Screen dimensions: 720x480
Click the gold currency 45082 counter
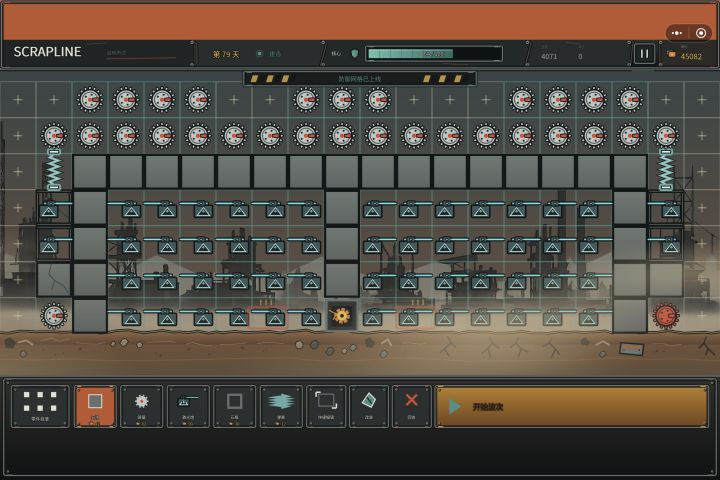click(685, 56)
